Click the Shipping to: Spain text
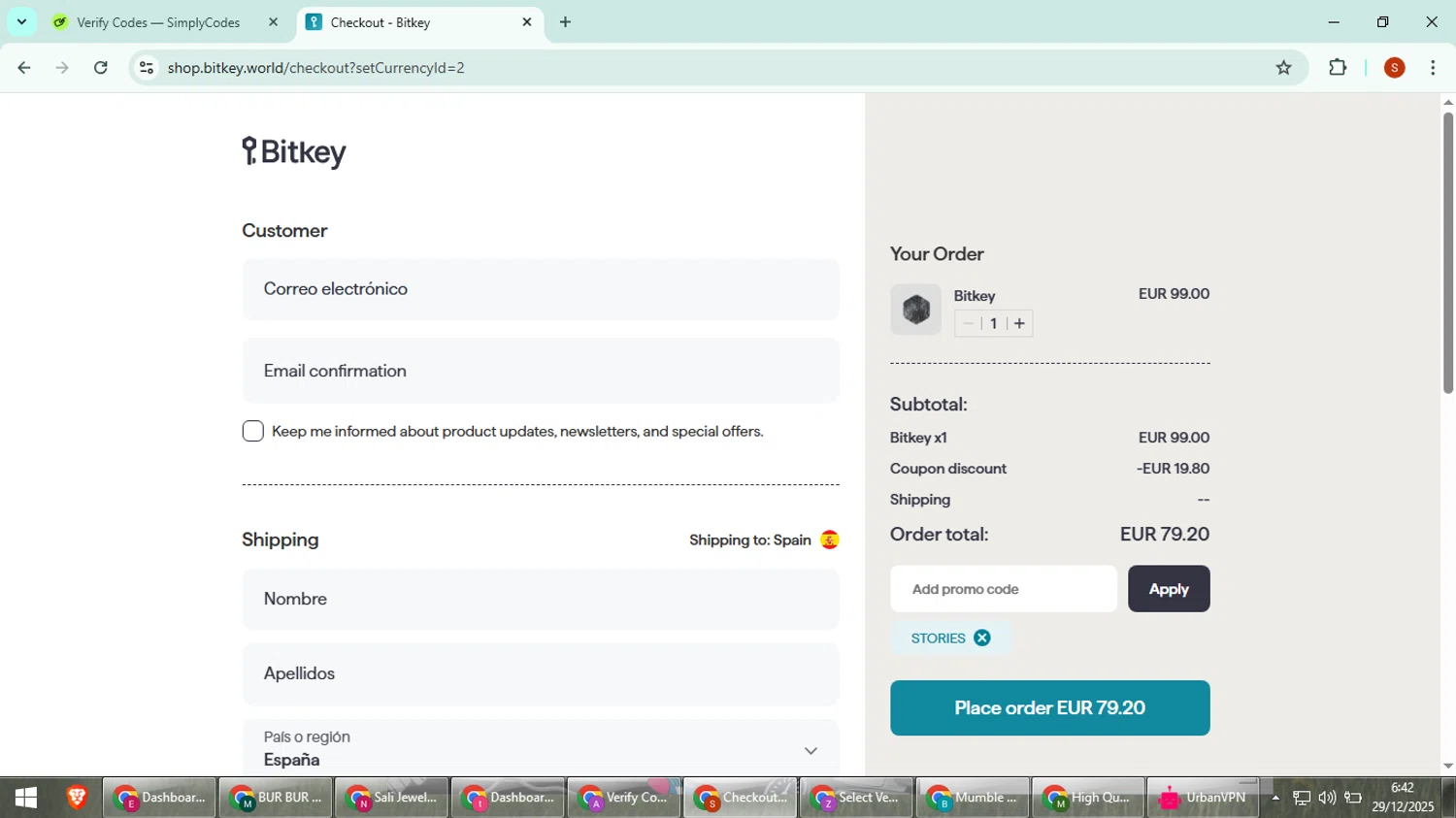 tap(750, 540)
